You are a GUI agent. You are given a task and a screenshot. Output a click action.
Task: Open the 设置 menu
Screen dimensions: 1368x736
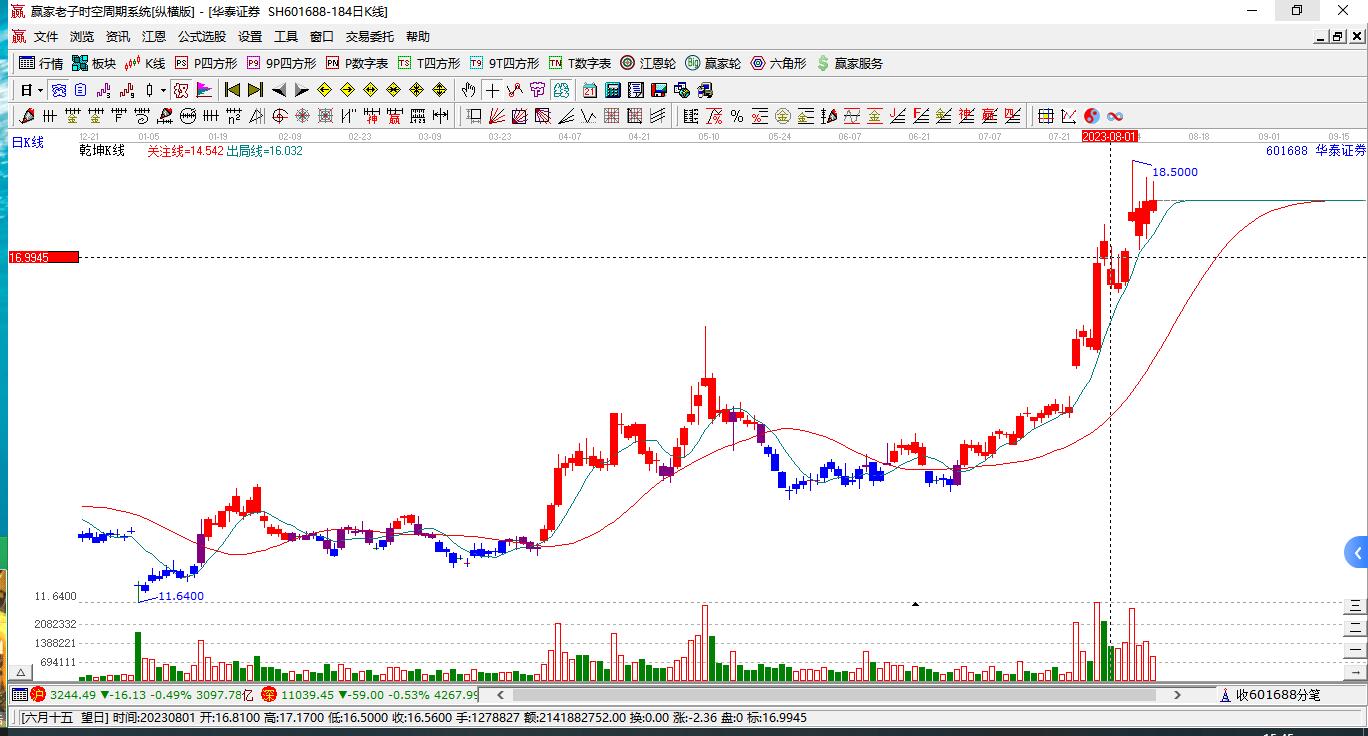click(x=250, y=37)
